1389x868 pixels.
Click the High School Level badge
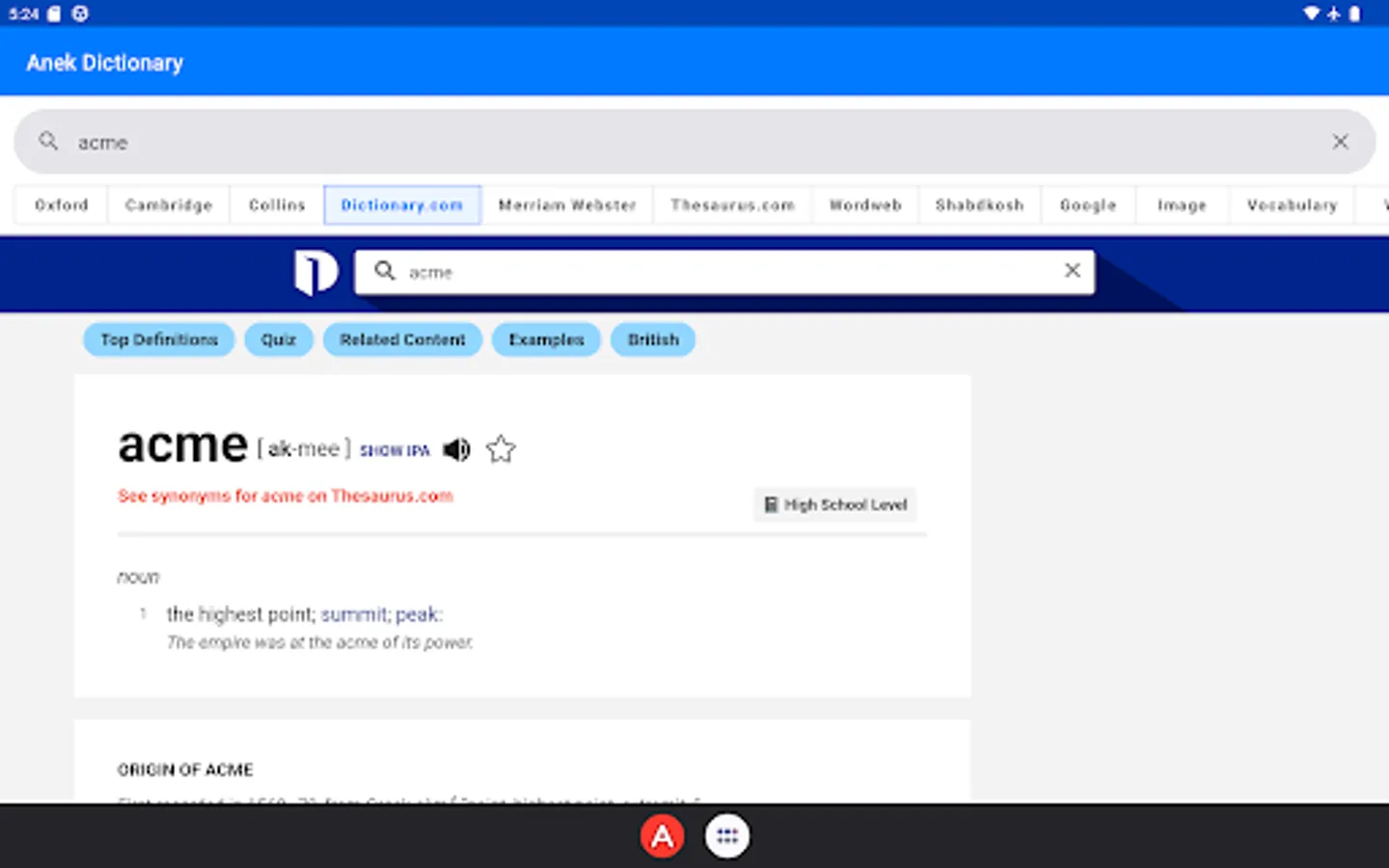click(x=835, y=504)
